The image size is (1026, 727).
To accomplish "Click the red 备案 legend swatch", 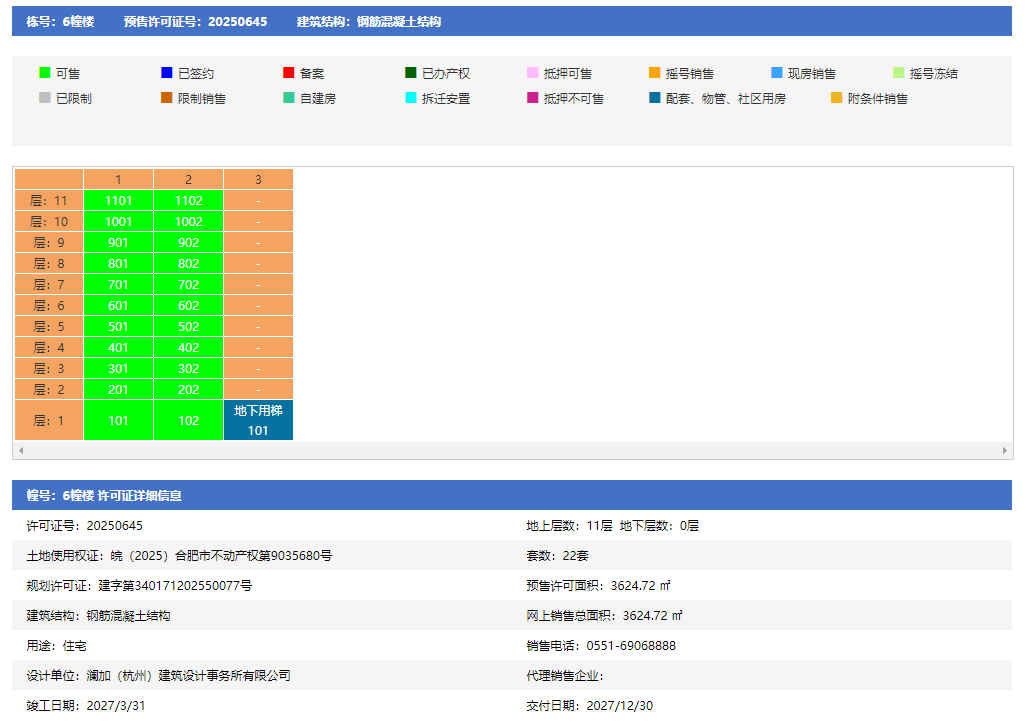I will pos(289,73).
